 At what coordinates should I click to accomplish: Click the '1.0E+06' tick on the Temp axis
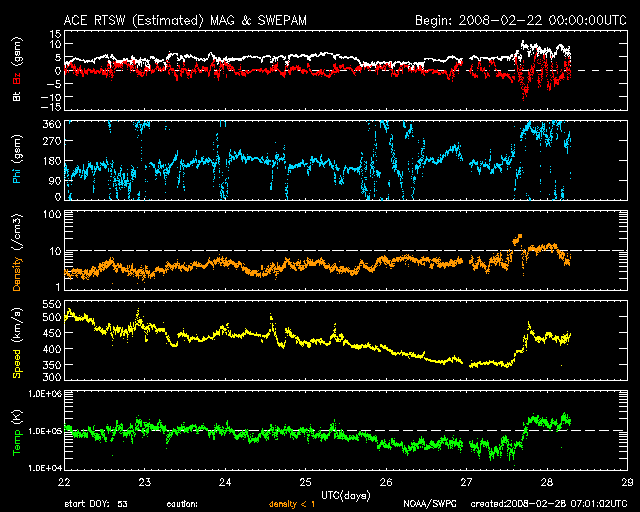tap(45, 394)
